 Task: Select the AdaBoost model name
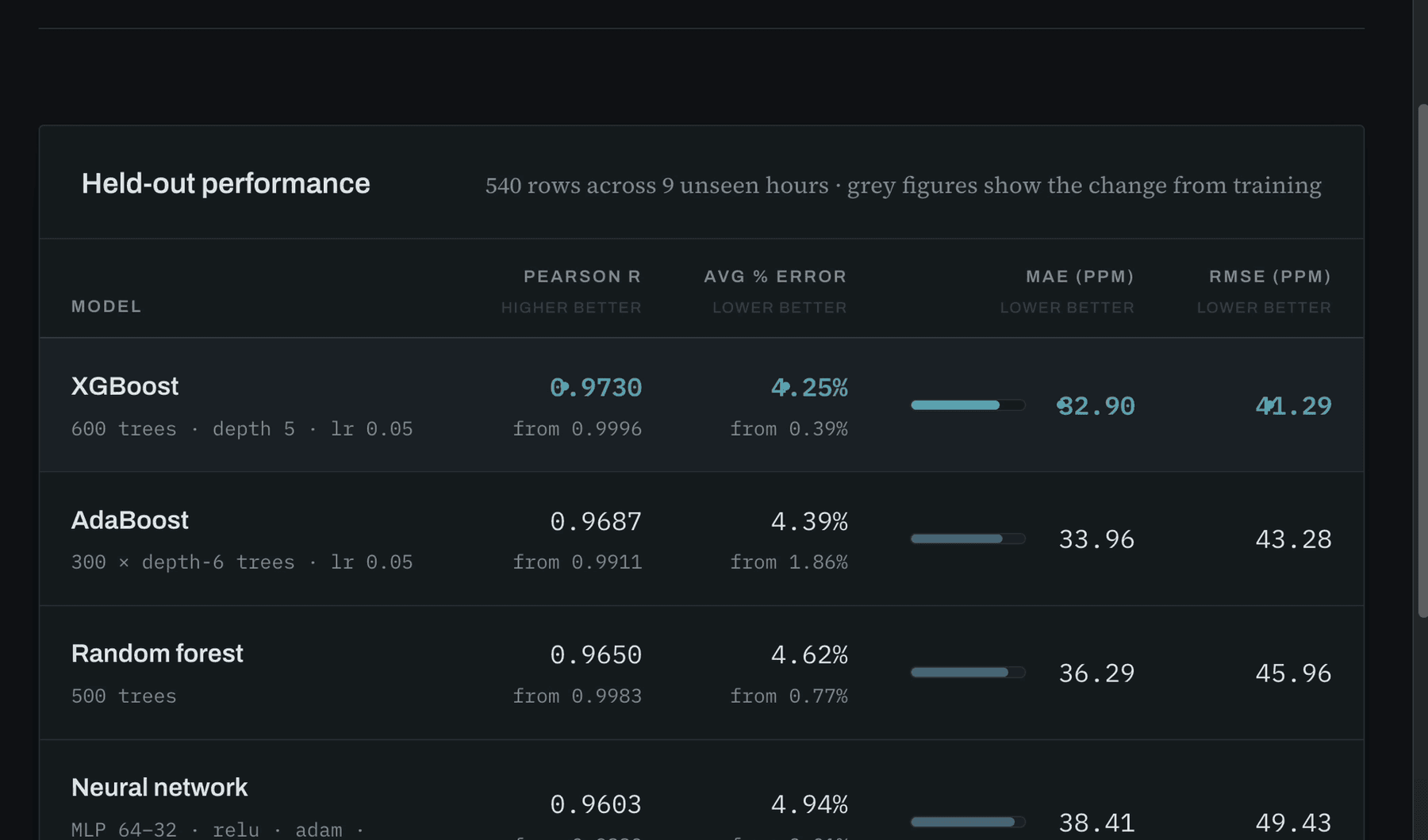click(130, 520)
